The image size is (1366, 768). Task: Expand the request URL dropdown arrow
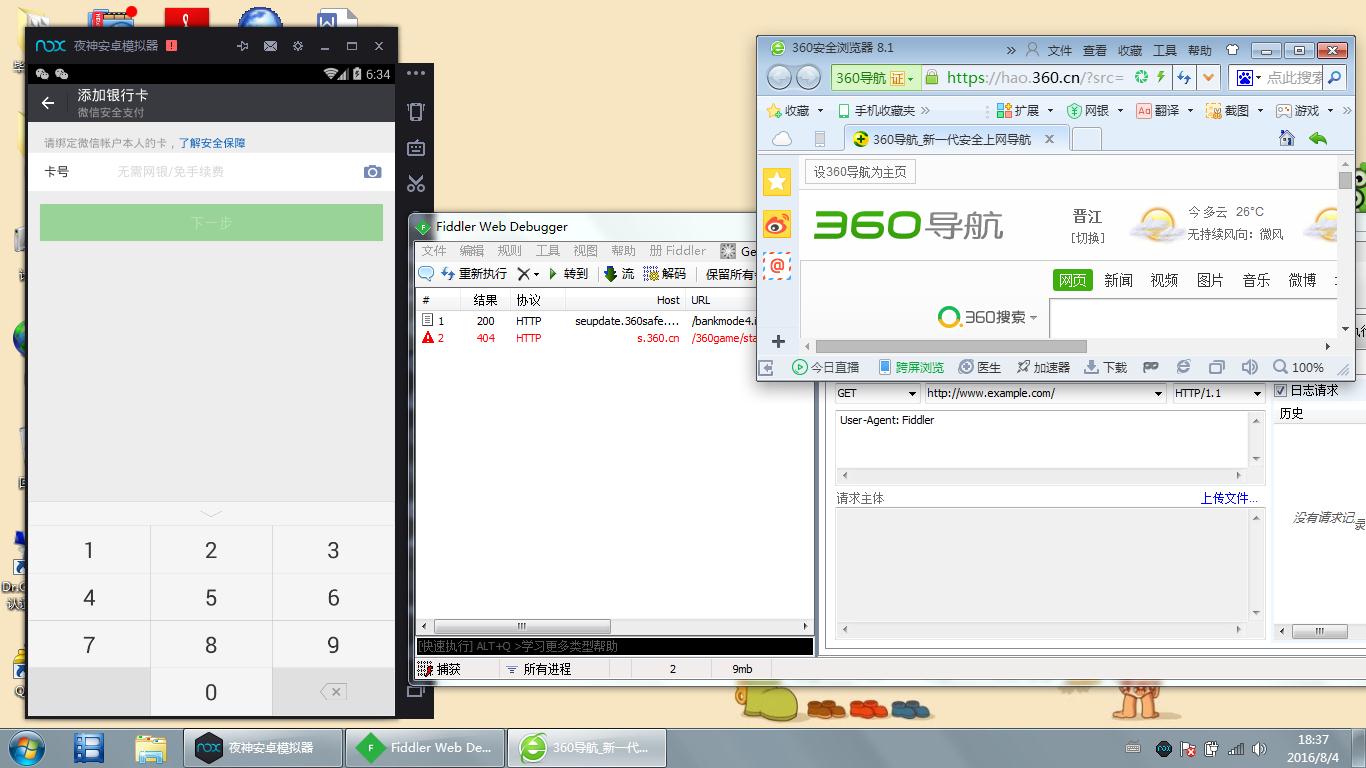[1158, 393]
